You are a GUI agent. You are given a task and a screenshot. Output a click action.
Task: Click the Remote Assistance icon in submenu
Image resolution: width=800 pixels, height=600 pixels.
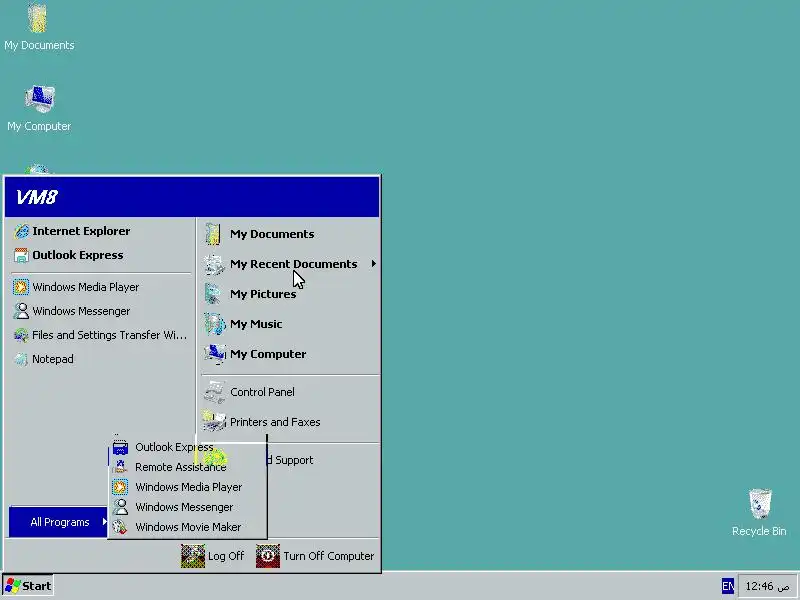pyautogui.click(x=120, y=467)
